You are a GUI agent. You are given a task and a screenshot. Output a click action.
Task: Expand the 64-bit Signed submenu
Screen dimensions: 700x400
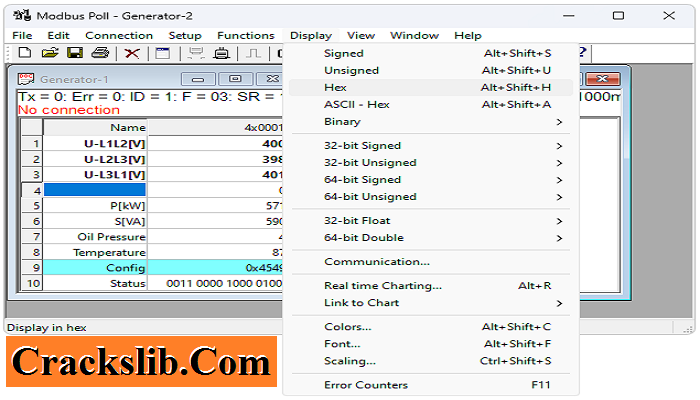pyautogui.click(x=431, y=180)
